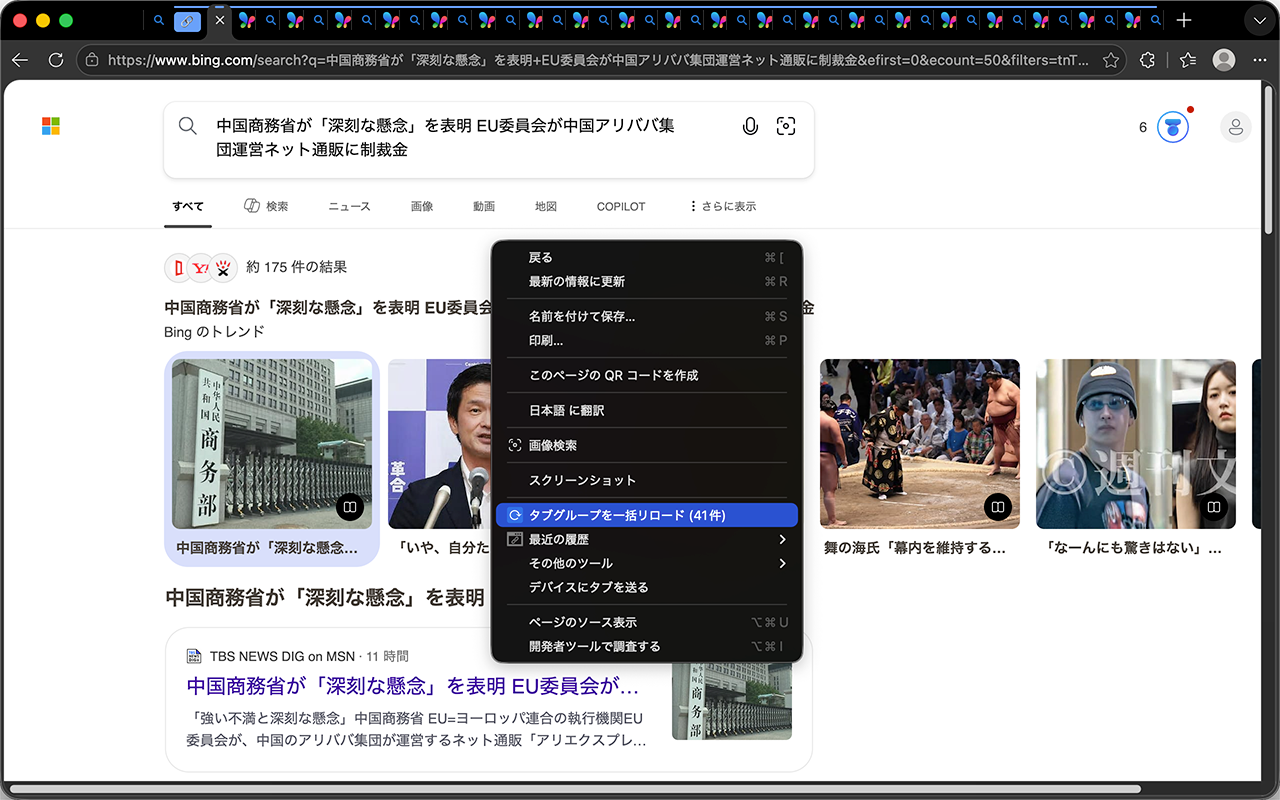This screenshot has height=800, width=1280.
Task: Click the TBS NEWS DIG on MSN source
Action: coord(282,656)
